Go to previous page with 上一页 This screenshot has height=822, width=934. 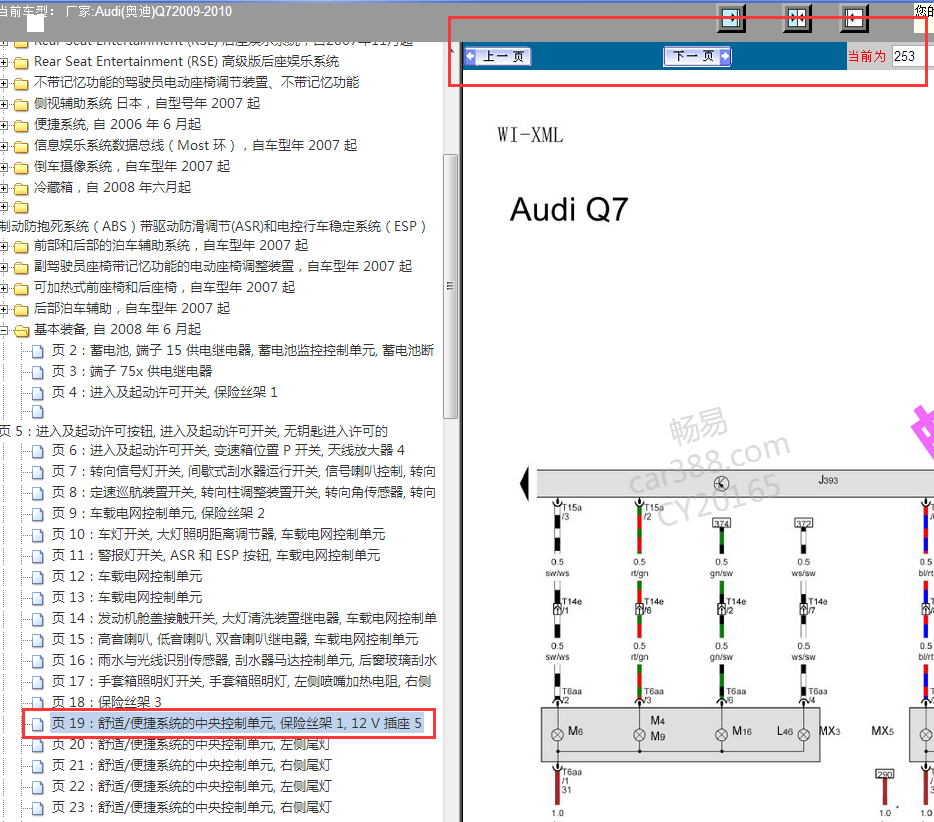[498, 57]
